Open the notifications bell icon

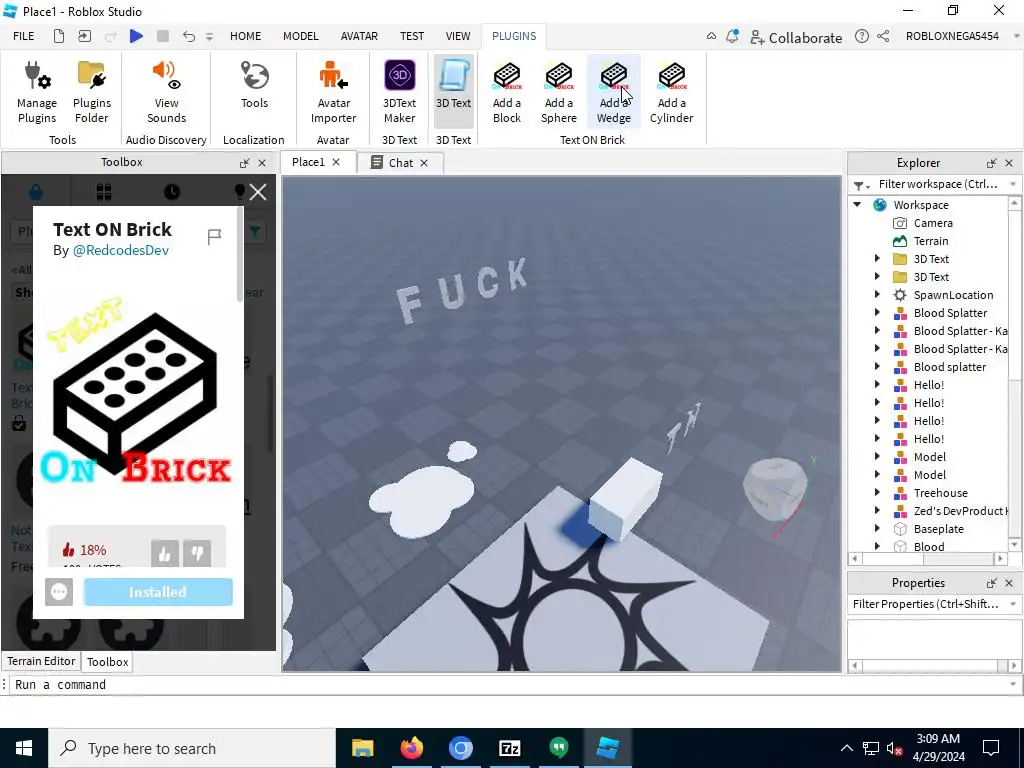[x=732, y=36]
